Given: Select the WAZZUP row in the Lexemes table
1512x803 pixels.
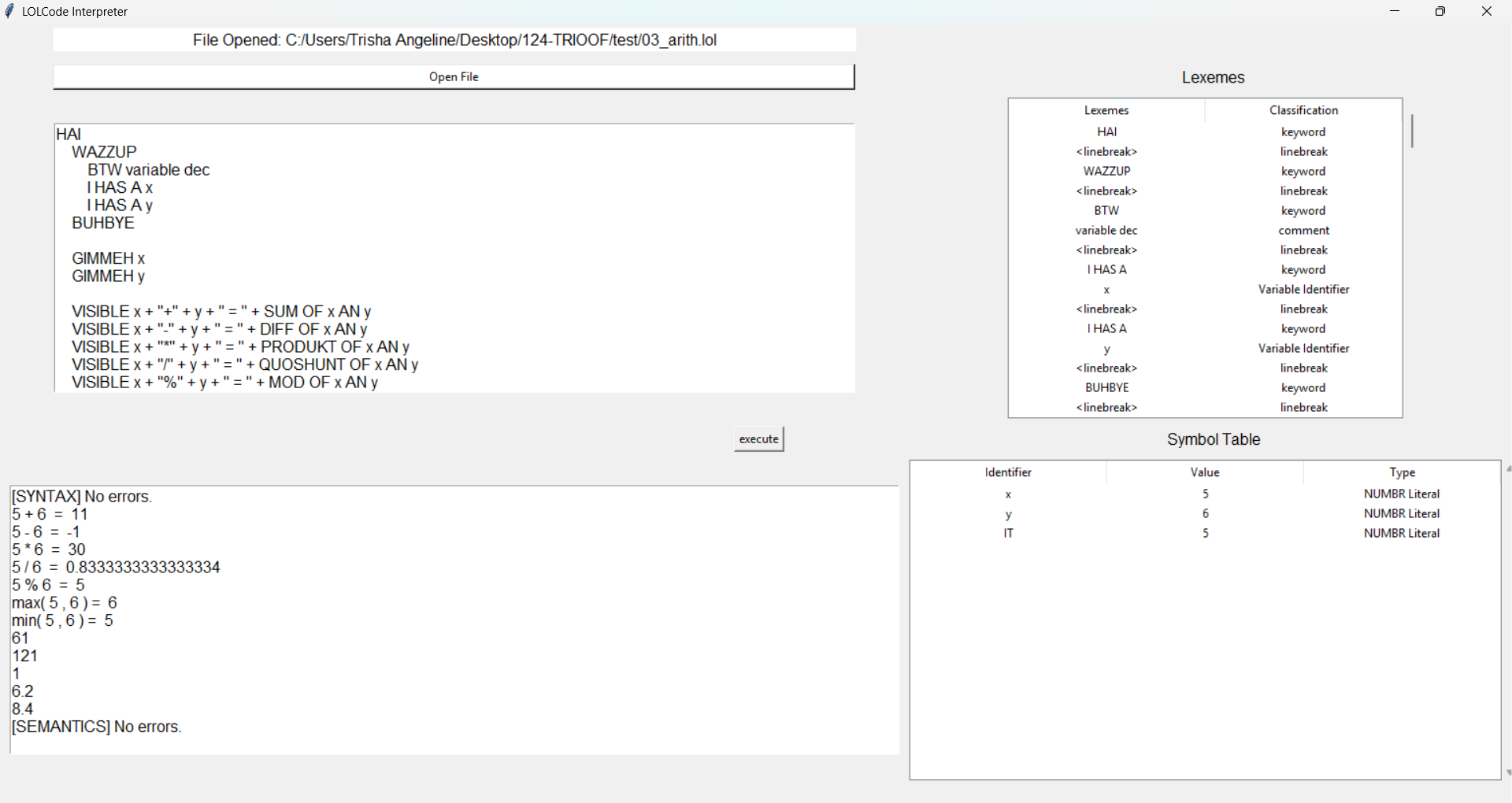Looking at the screenshot, I should tap(1106, 172).
